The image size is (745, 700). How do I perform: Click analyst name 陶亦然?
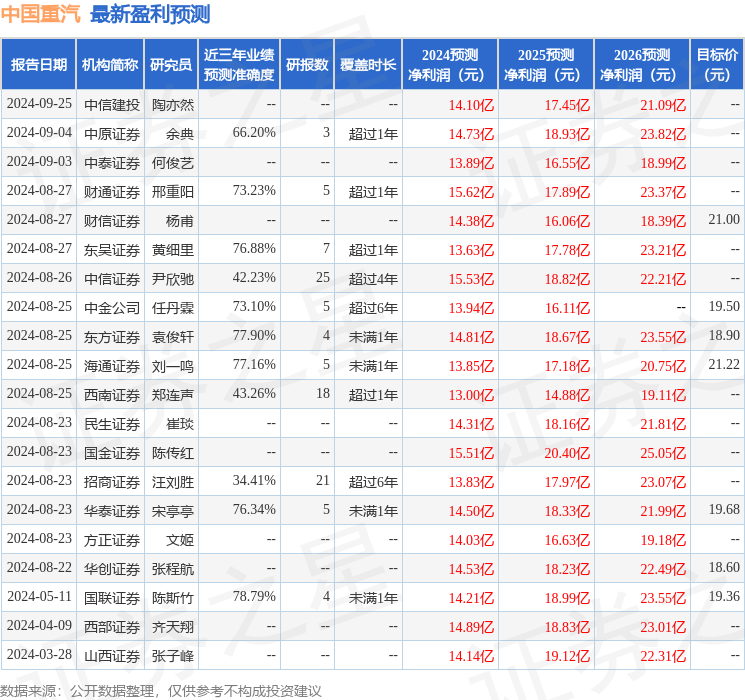(173, 105)
